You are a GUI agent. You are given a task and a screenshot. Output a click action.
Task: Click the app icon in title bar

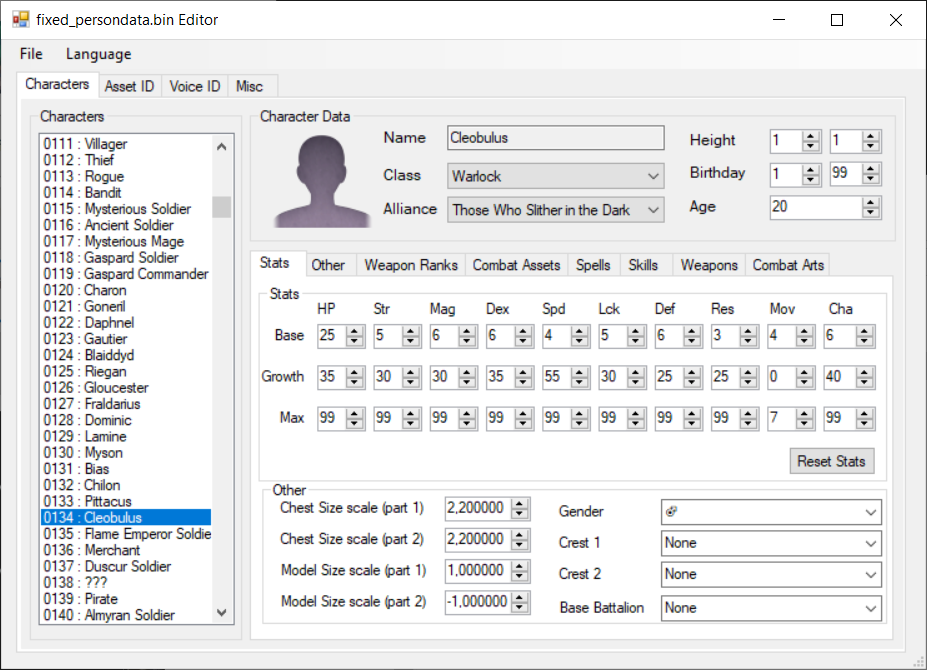(20, 19)
